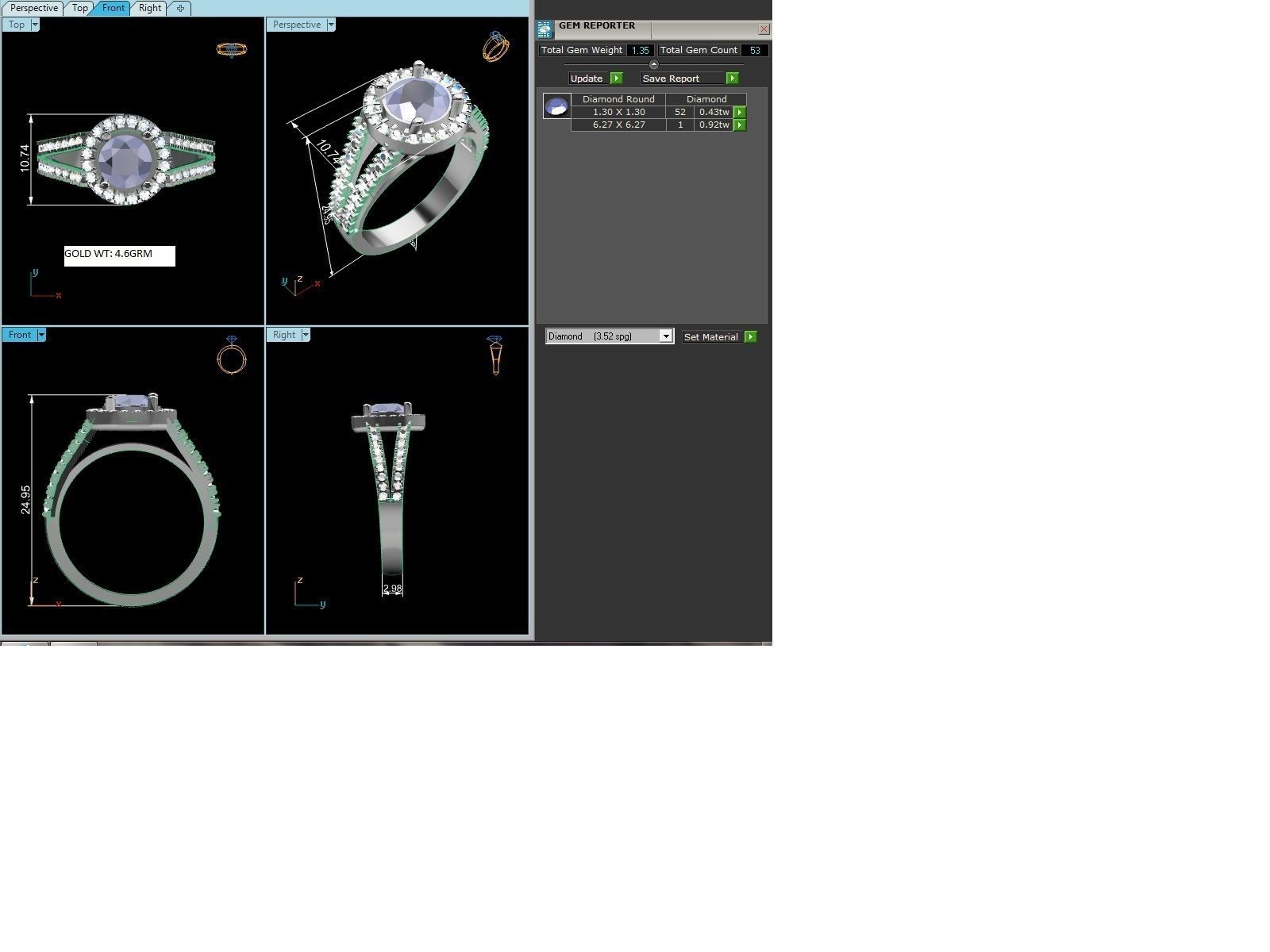Viewport: 1270px width, 952px height.
Task: Click the ring orientation icon in Perspective viewport
Action: point(495,47)
